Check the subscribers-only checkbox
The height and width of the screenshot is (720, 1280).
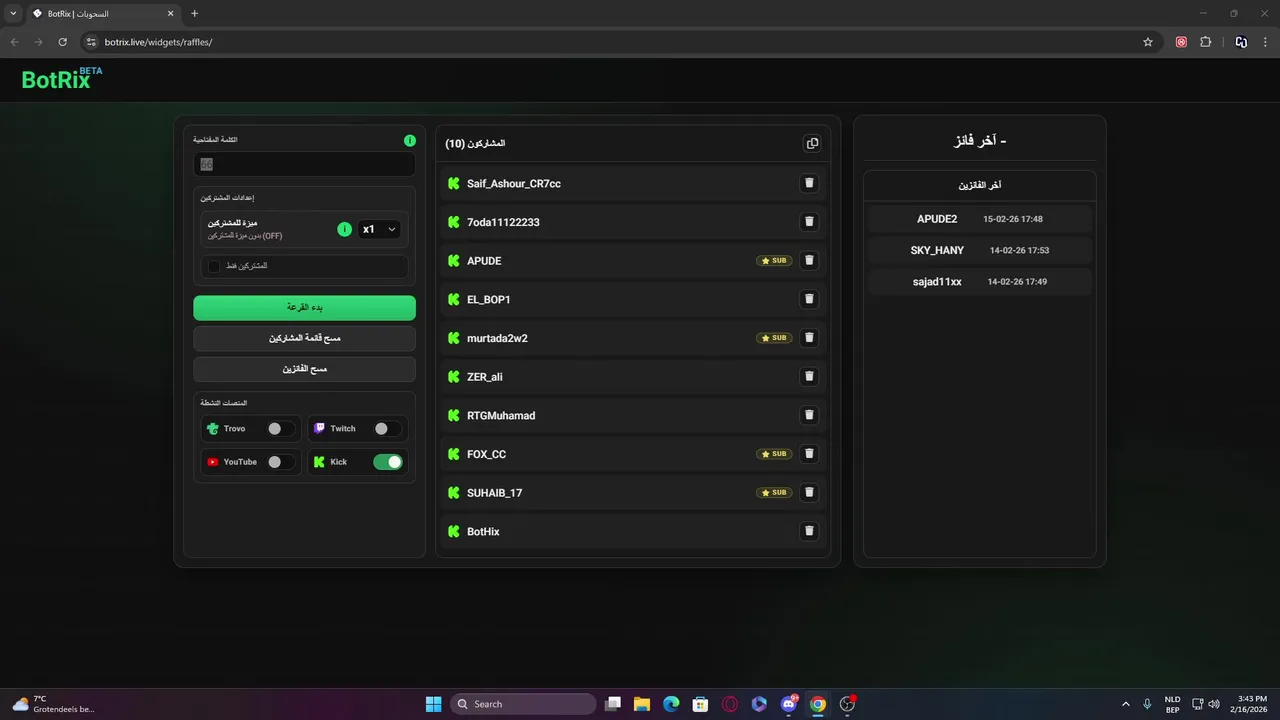214,266
